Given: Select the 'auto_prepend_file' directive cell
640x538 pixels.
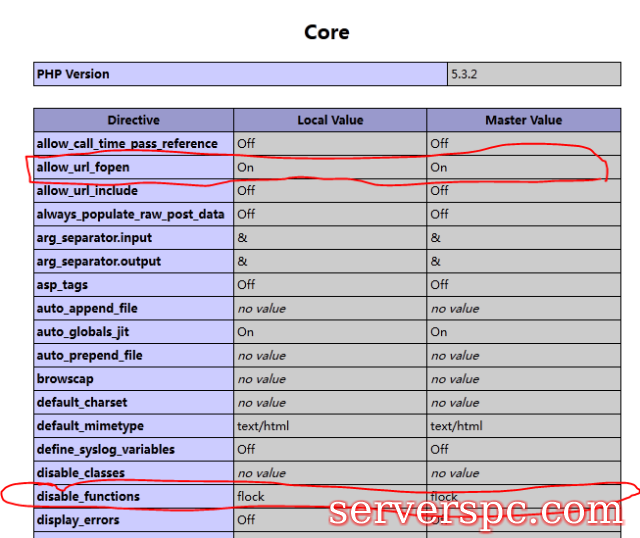Looking at the screenshot, I should pos(133,355).
